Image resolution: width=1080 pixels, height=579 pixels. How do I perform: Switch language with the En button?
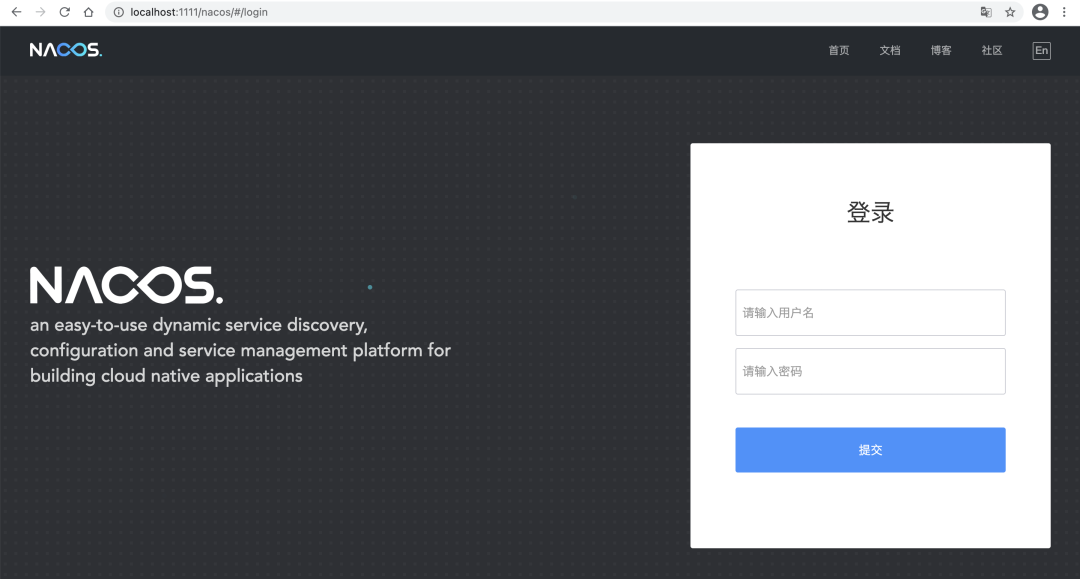(x=1041, y=50)
